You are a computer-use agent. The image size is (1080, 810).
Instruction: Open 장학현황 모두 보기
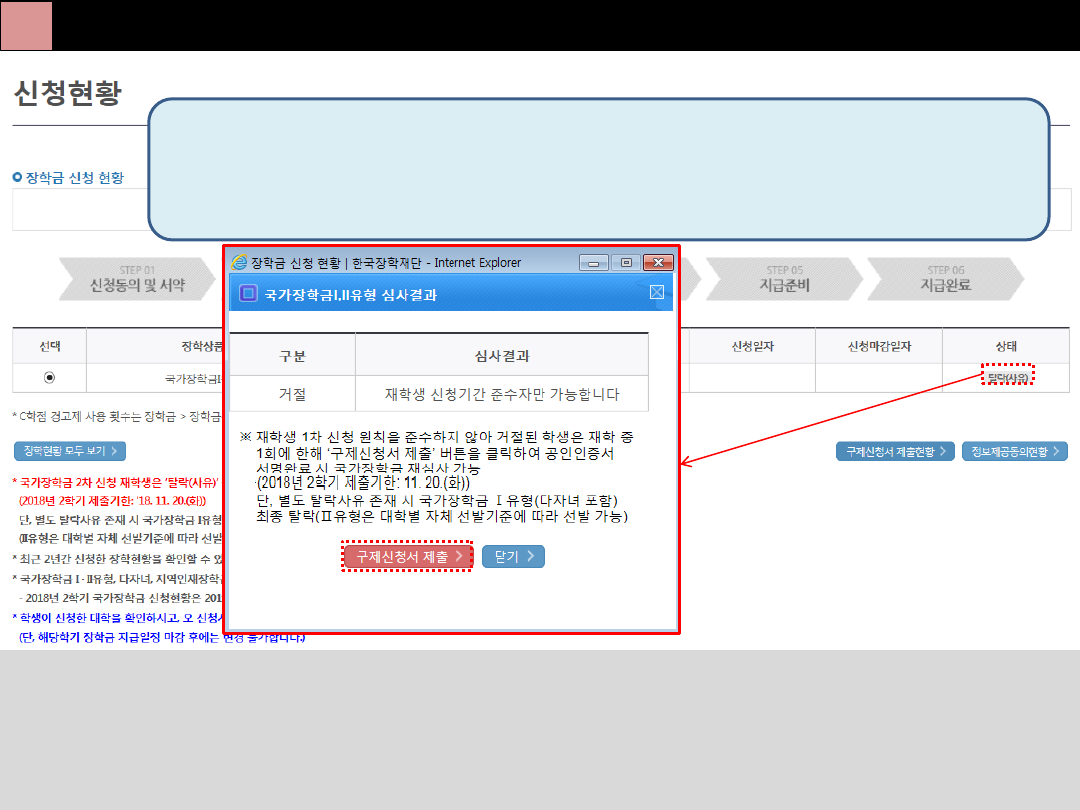(x=69, y=452)
